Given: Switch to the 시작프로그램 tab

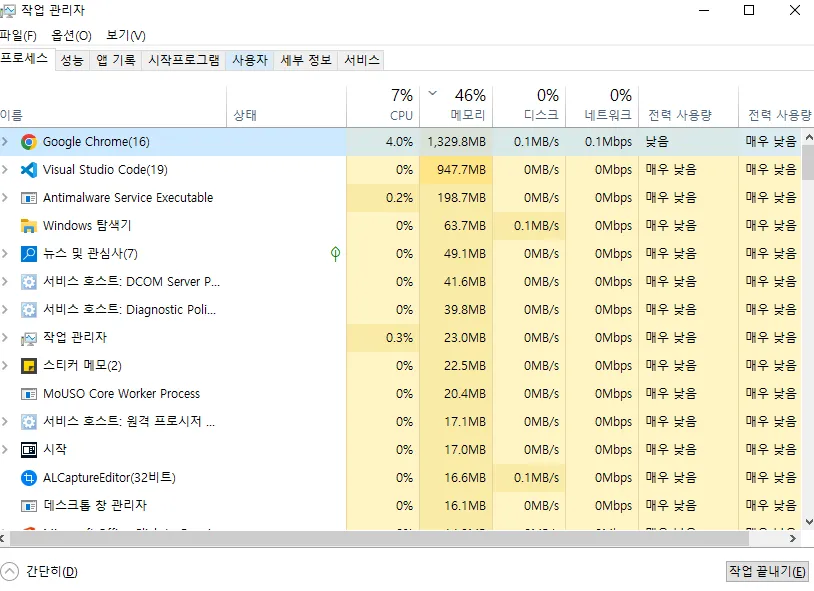Looking at the screenshot, I should coord(183,60).
